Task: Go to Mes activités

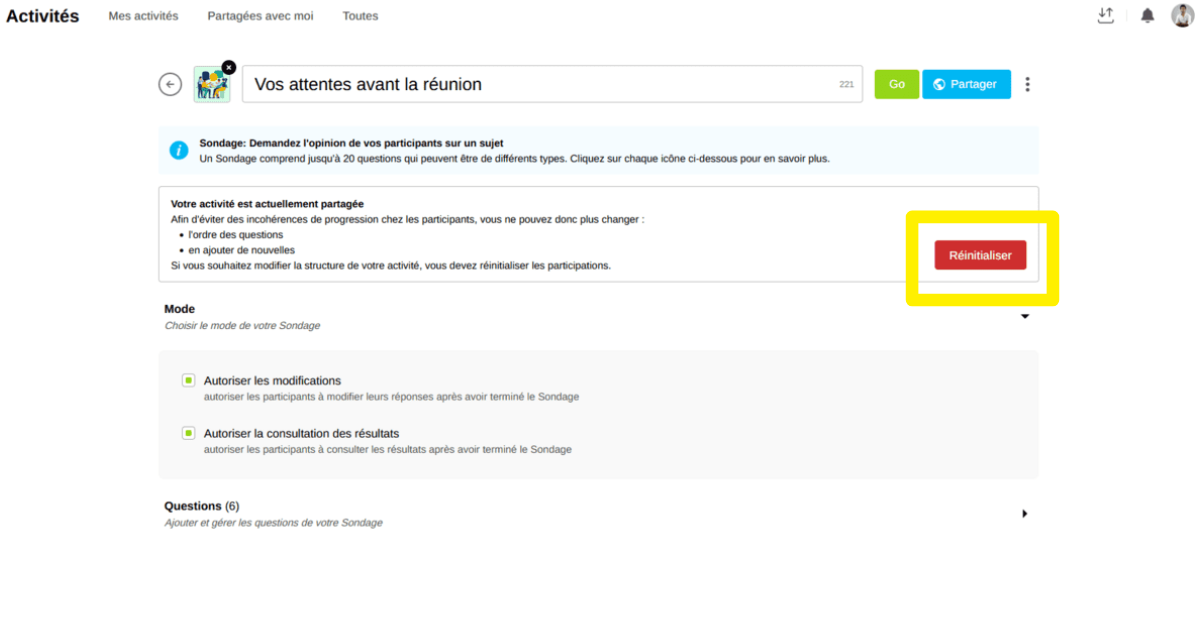Action: [x=143, y=16]
